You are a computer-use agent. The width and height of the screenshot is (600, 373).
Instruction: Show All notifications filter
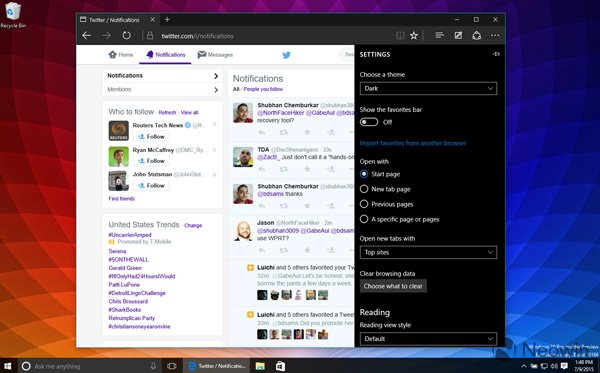pyautogui.click(x=236, y=89)
